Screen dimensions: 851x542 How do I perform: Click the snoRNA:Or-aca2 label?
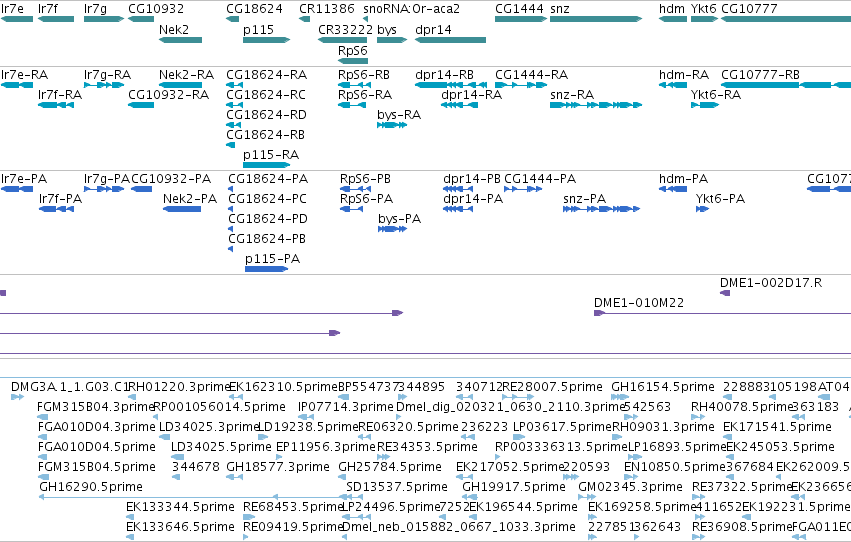pyautogui.click(x=411, y=9)
